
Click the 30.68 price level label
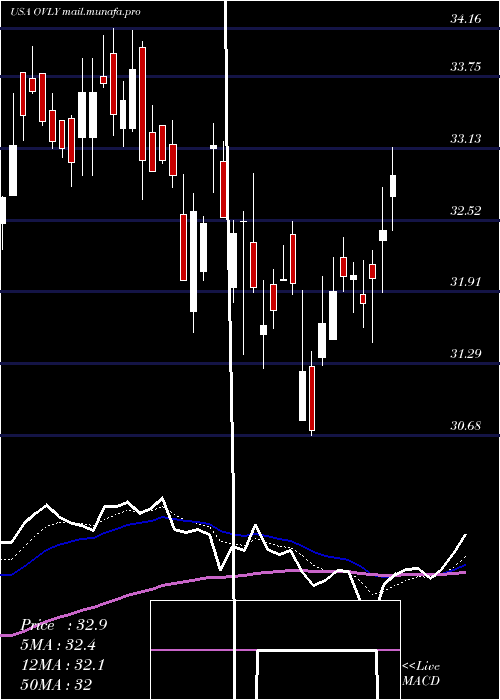[466, 425]
